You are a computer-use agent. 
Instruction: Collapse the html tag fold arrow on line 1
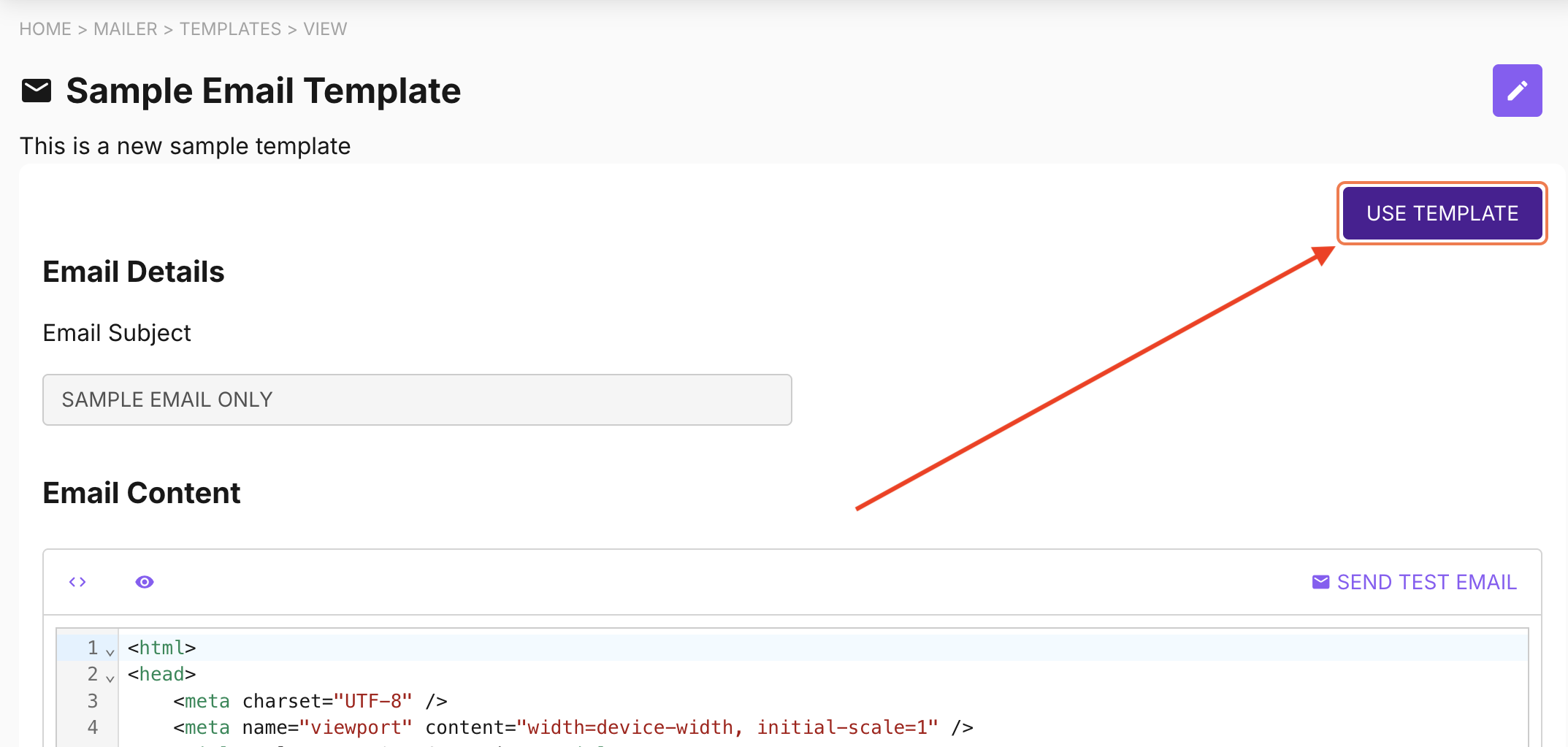coord(110,651)
